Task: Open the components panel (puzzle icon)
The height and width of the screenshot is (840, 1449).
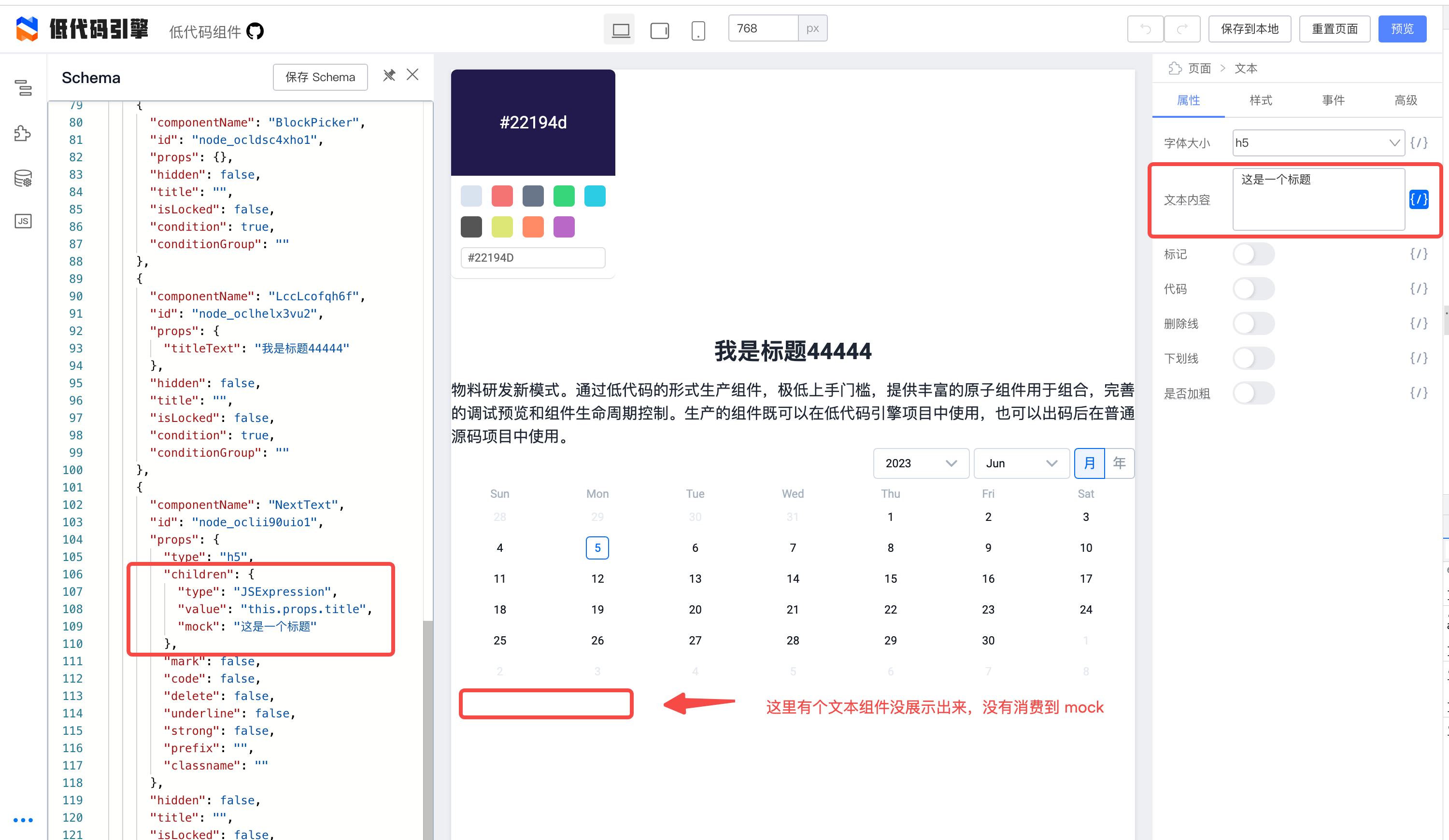Action: 23,133
